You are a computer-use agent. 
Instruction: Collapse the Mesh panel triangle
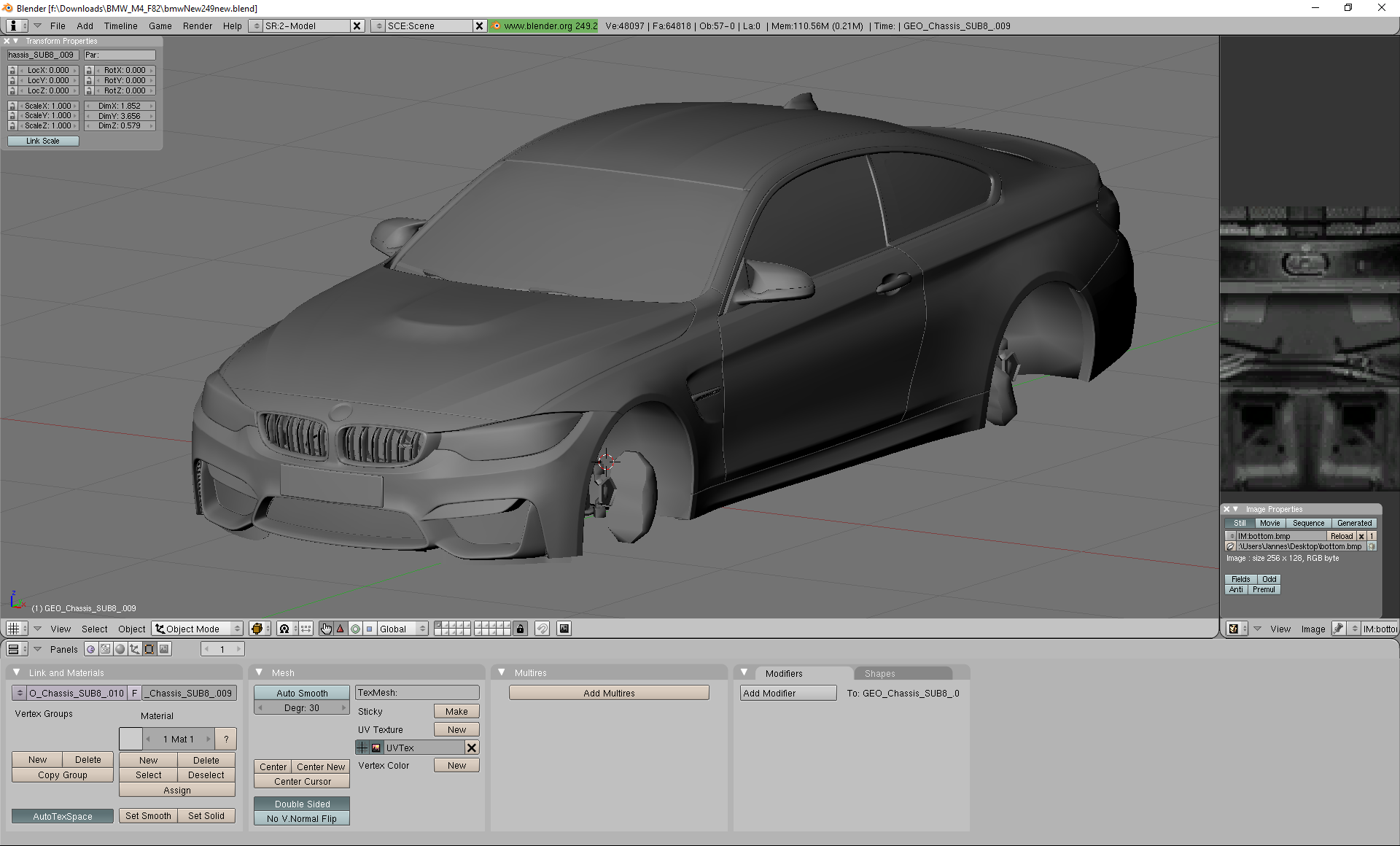[x=259, y=672]
